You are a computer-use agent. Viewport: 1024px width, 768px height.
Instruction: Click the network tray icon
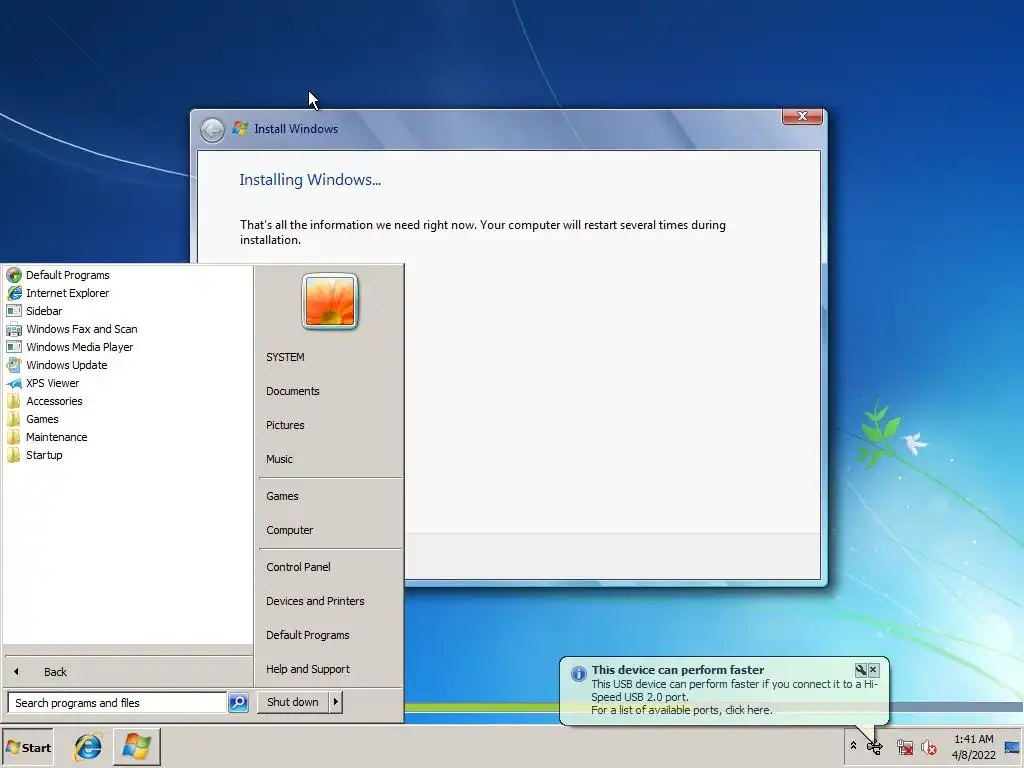pos(904,746)
